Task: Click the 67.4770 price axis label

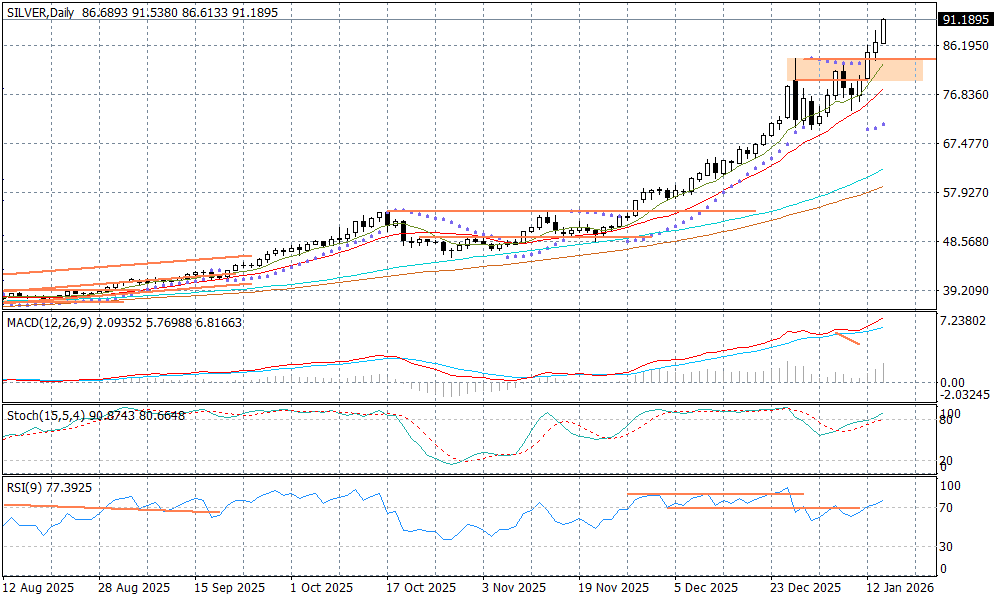Action: 964,144
